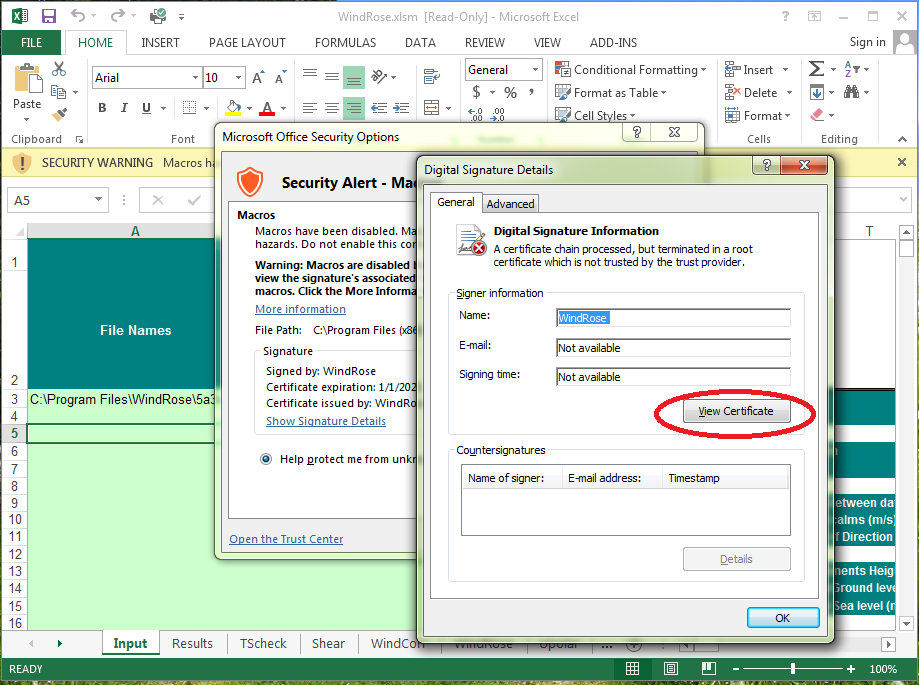Adjust the zoom slider handle
This screenshot has height=685, width=919.
click(792, 669)
